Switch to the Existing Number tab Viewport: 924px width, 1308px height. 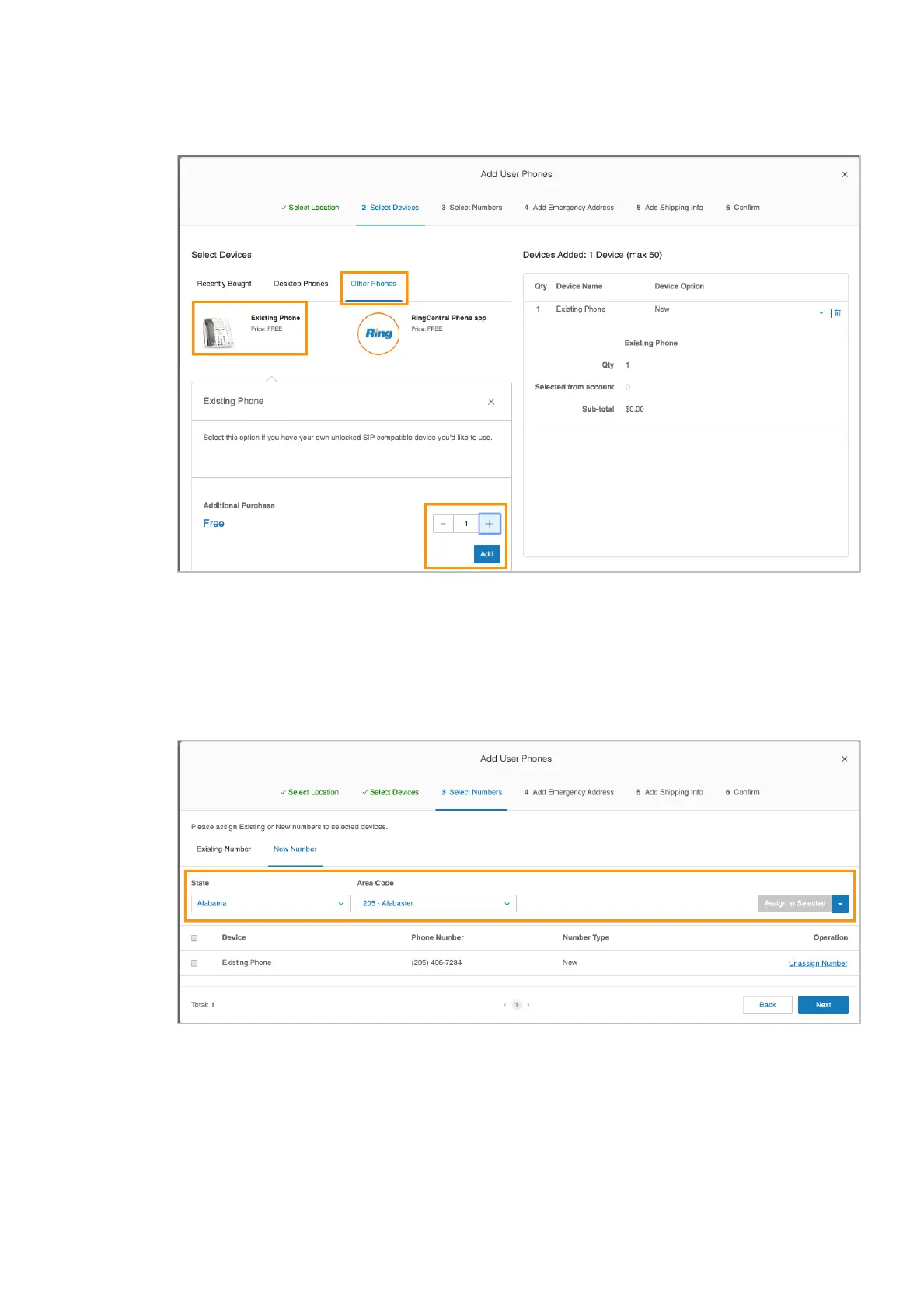[224, 849]
